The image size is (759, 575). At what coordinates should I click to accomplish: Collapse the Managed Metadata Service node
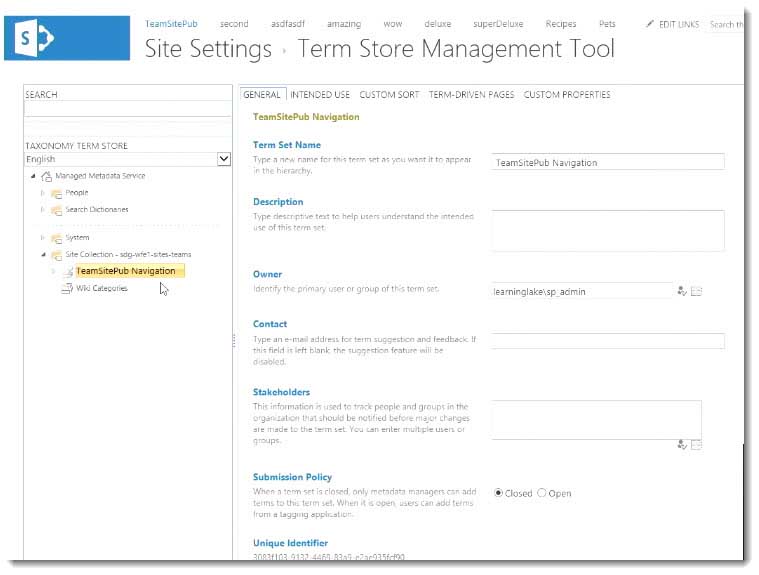point(33,176)
